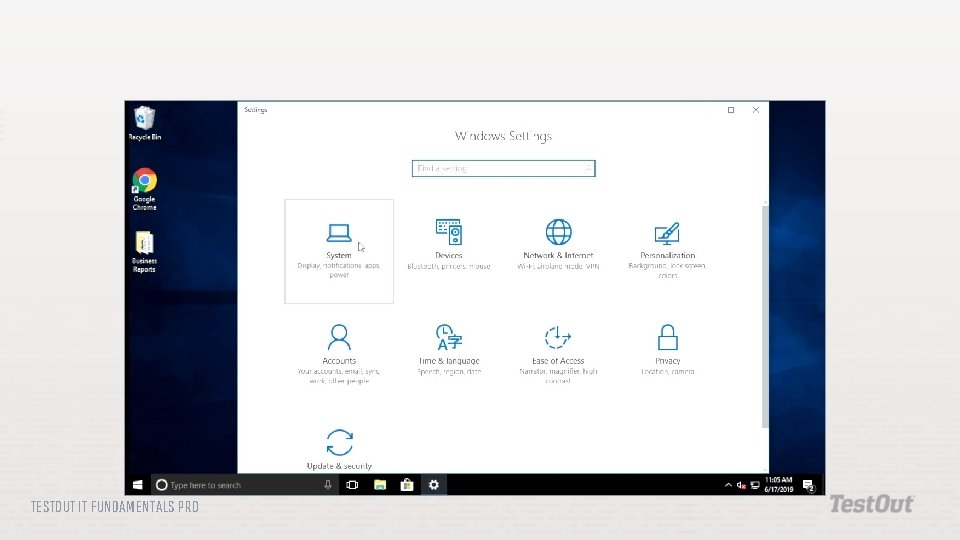The image size is (960, 540).
Task: Open Update & security settings
Action: click(x=339, y=450)
